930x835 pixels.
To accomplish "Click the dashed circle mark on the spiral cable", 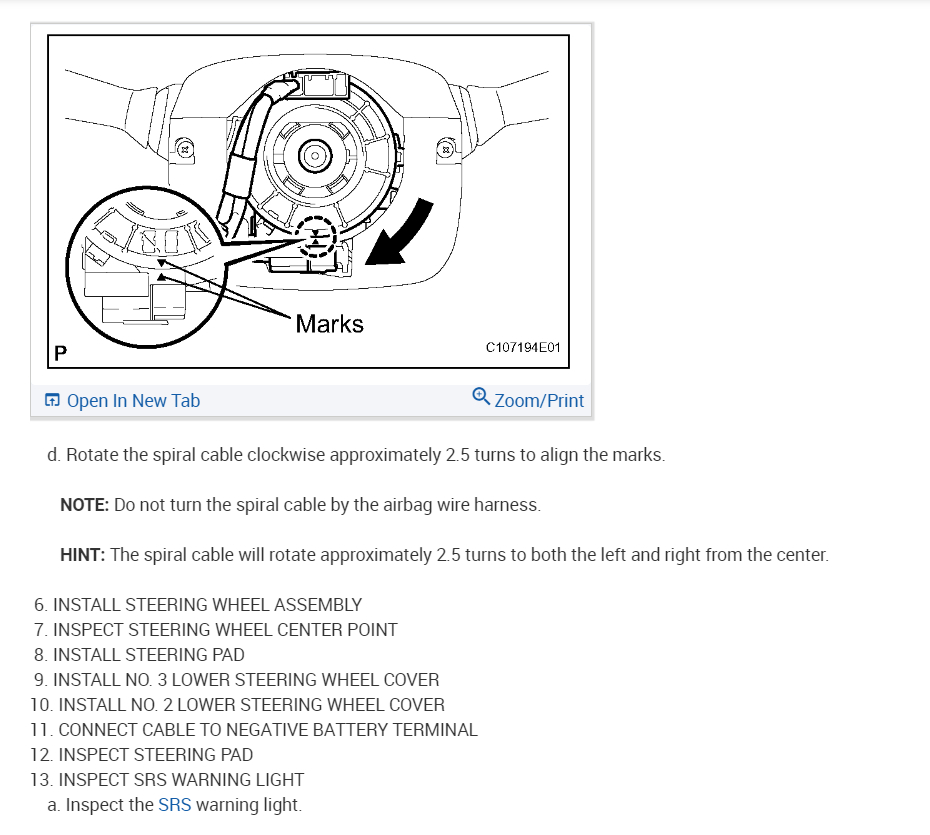I will pyautogui.click(x=316, y=237).
